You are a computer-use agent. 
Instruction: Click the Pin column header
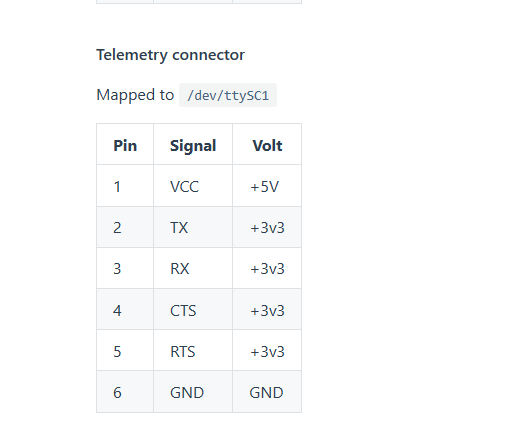(125, 146)
